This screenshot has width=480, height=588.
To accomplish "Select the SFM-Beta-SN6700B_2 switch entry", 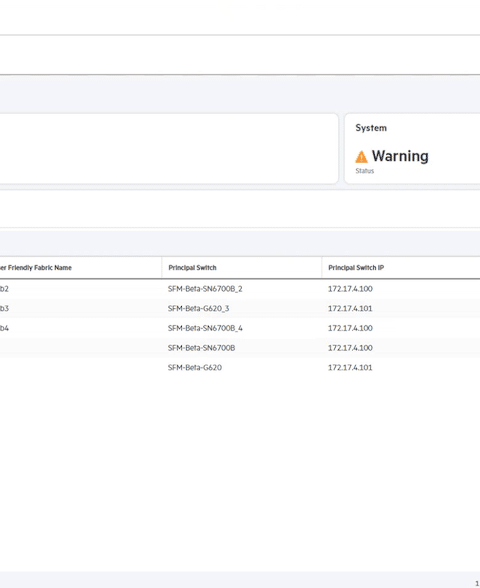I will click(205, 289).
